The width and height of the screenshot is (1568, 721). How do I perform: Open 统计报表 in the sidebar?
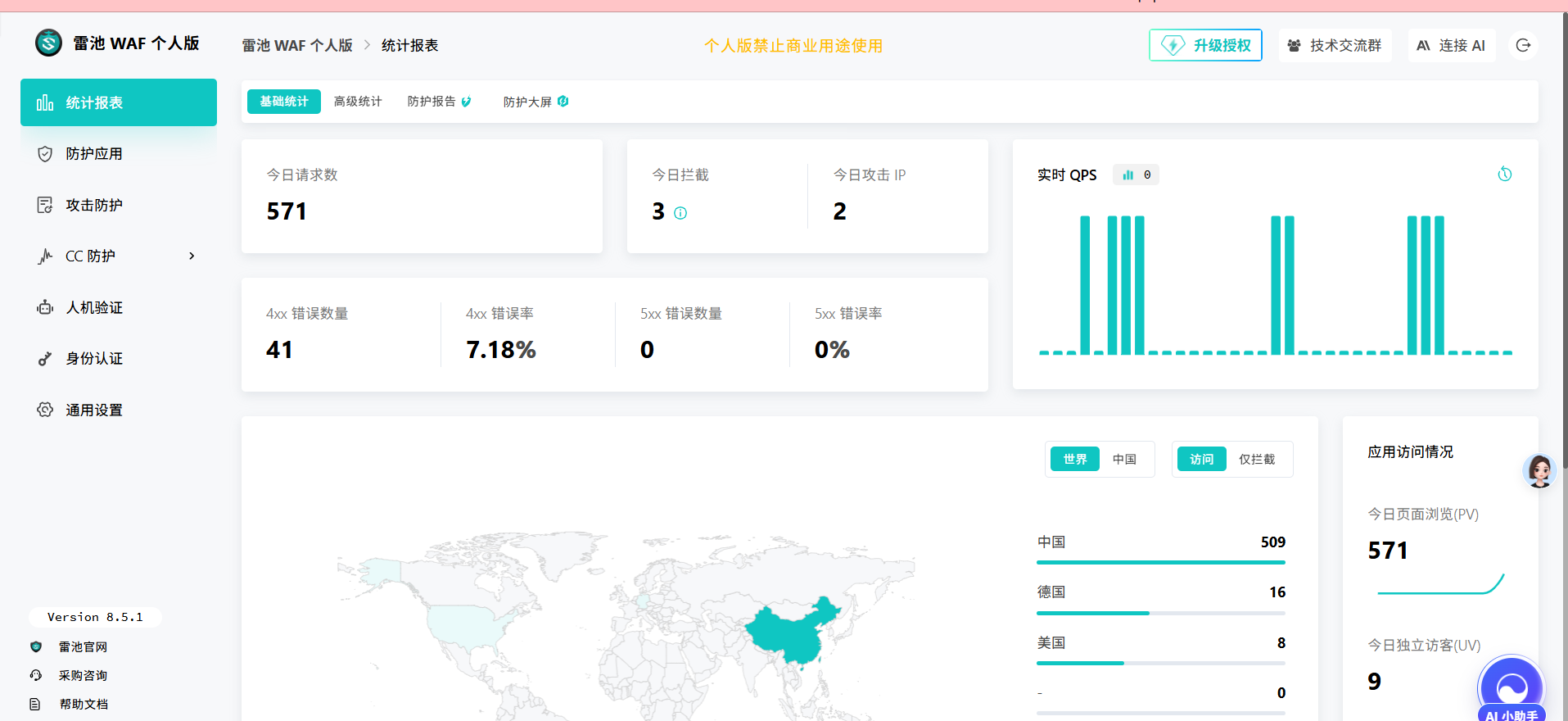[119, 102]
